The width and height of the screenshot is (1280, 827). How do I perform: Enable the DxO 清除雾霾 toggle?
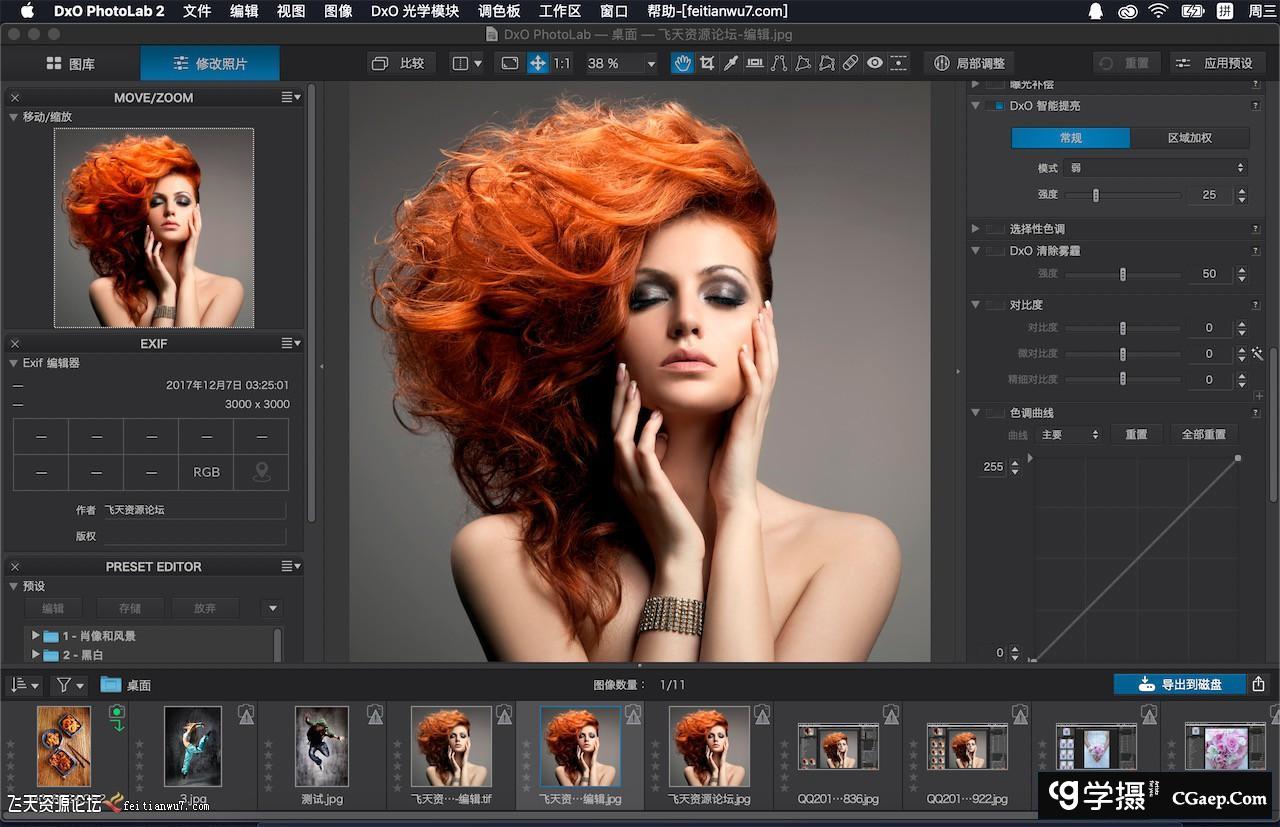coord(995,251)
